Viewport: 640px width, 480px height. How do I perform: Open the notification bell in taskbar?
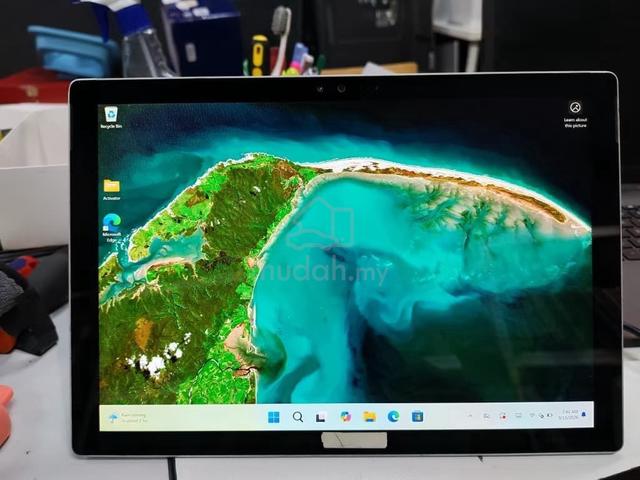[x=584, y=414]
